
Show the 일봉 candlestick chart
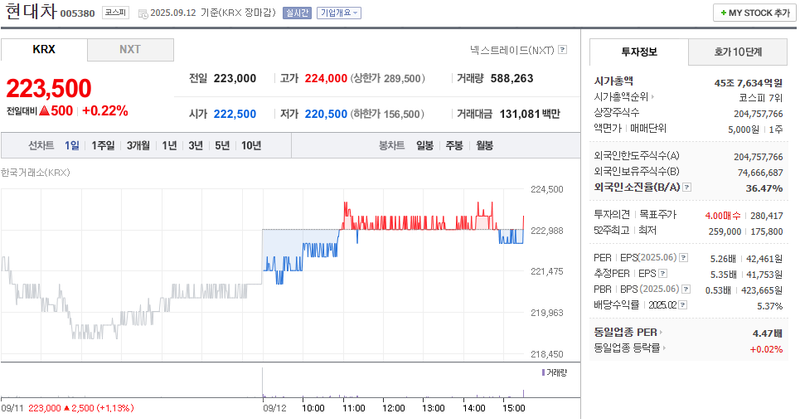coord(424,145)
